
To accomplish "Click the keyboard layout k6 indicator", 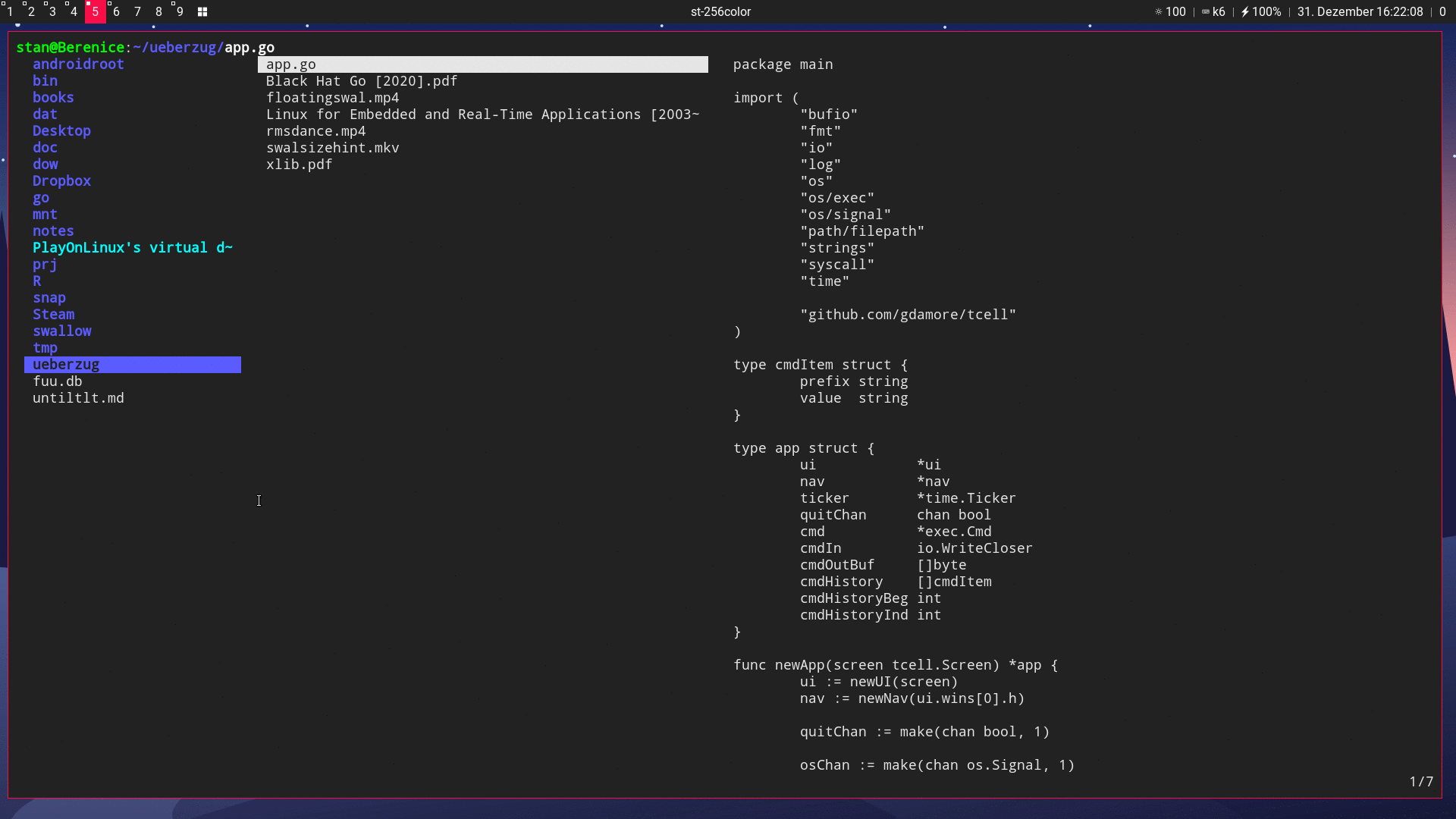I will pyautogui.click(x=1213, y=12).
